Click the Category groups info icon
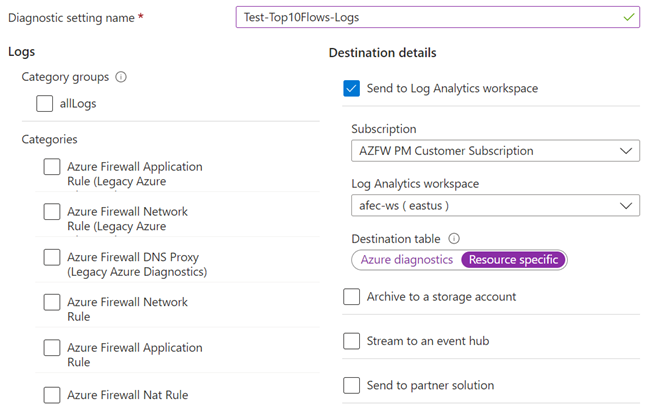This screenshot has width=651, height=410. pos(121,77)
